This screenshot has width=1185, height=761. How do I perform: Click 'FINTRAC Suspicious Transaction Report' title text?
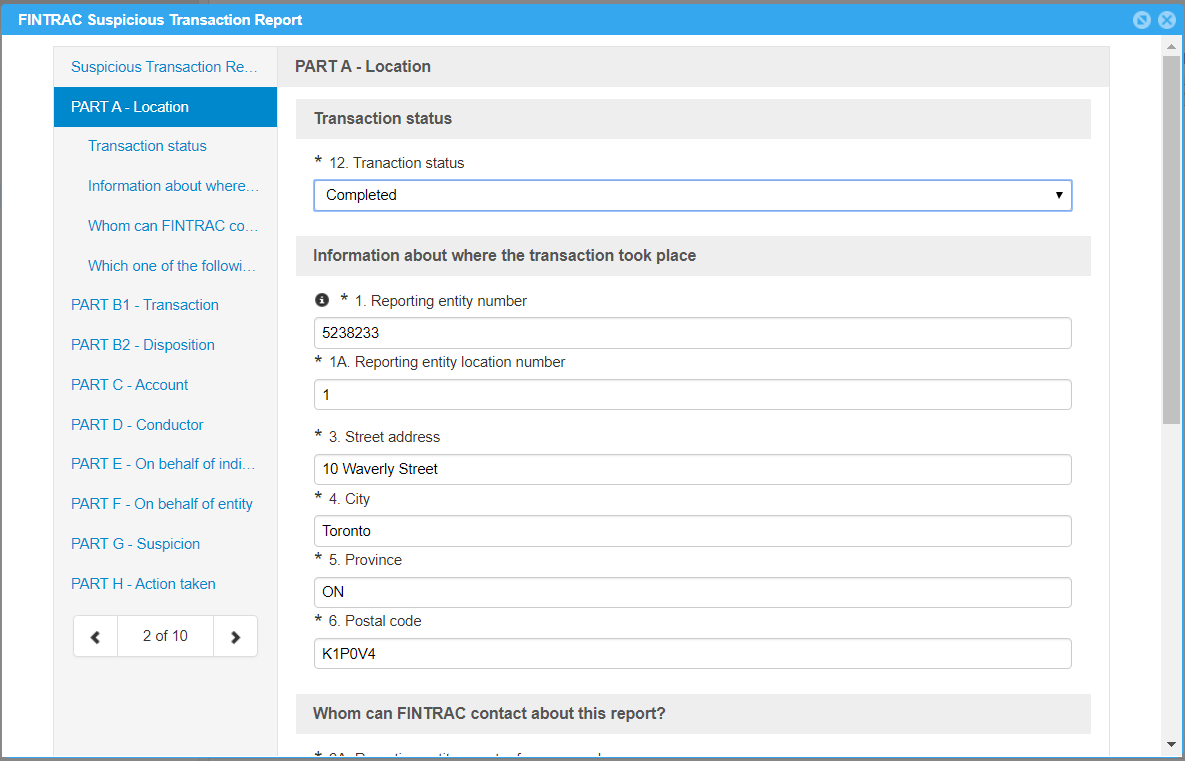pyautogui.click(x=160, y=20)
